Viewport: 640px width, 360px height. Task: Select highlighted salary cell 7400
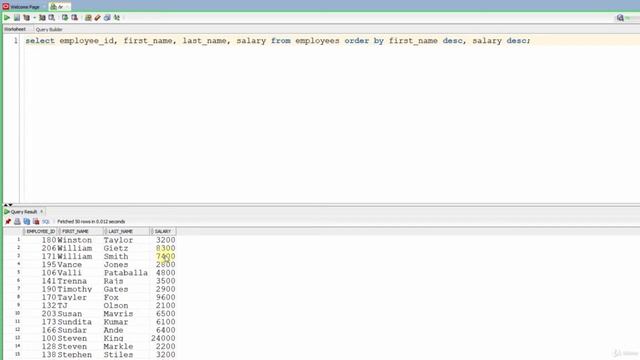[165, 256]
